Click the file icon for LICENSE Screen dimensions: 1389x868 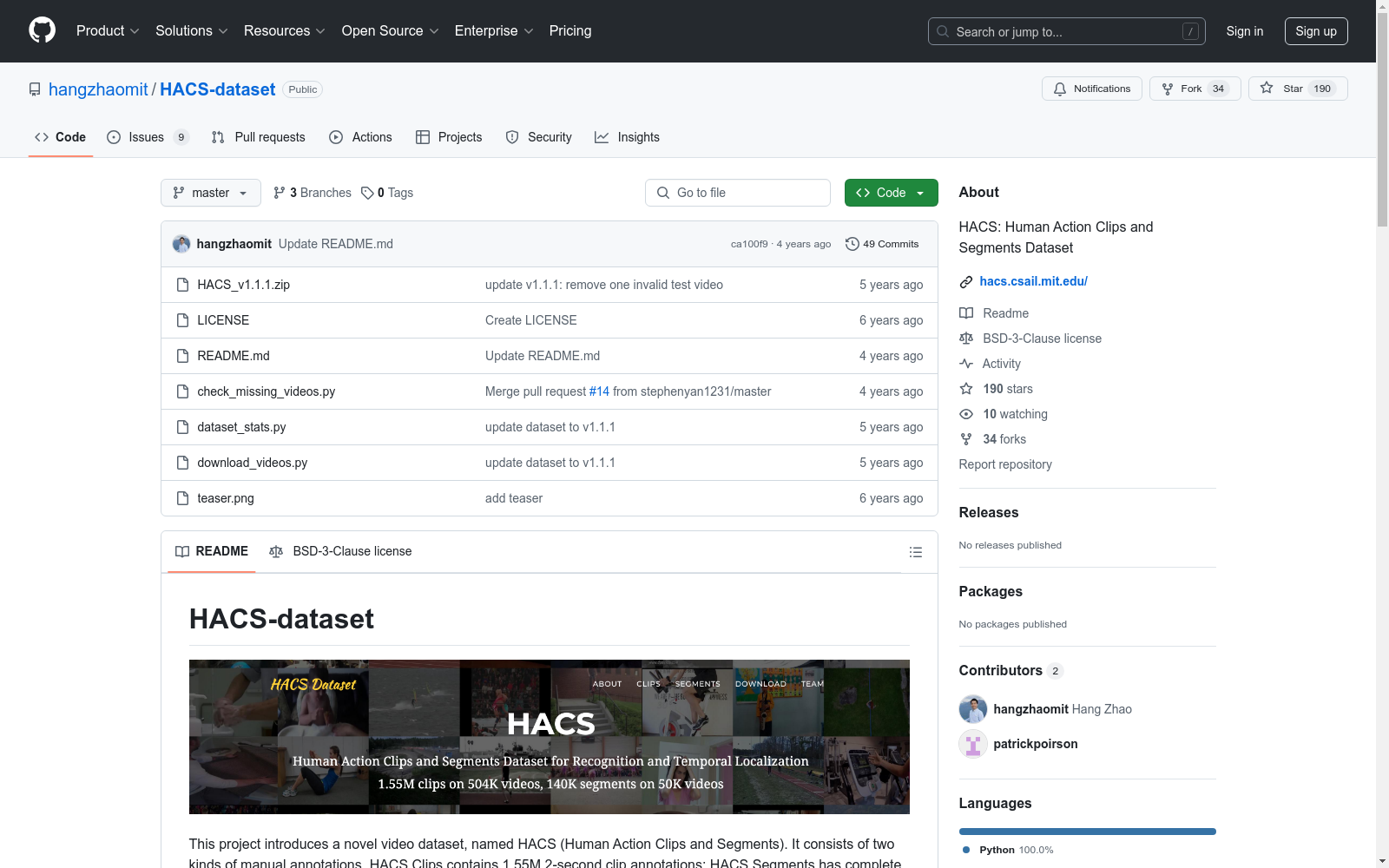(x=182, y=320)
